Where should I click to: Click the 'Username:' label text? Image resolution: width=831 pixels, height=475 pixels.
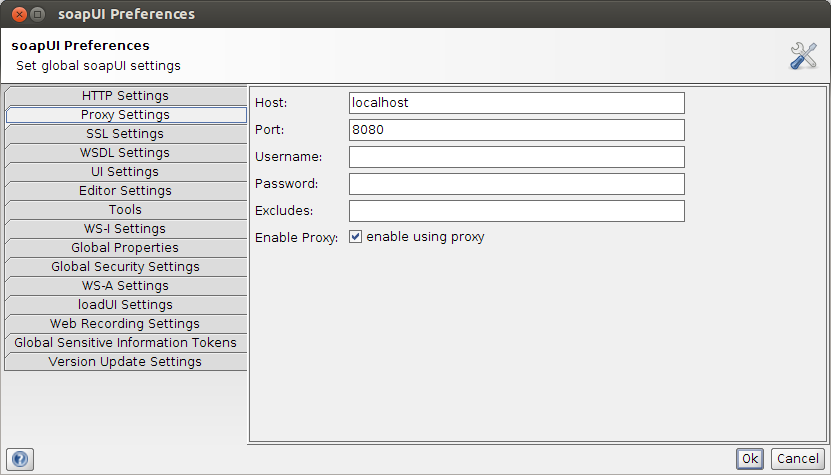point(289,157)
